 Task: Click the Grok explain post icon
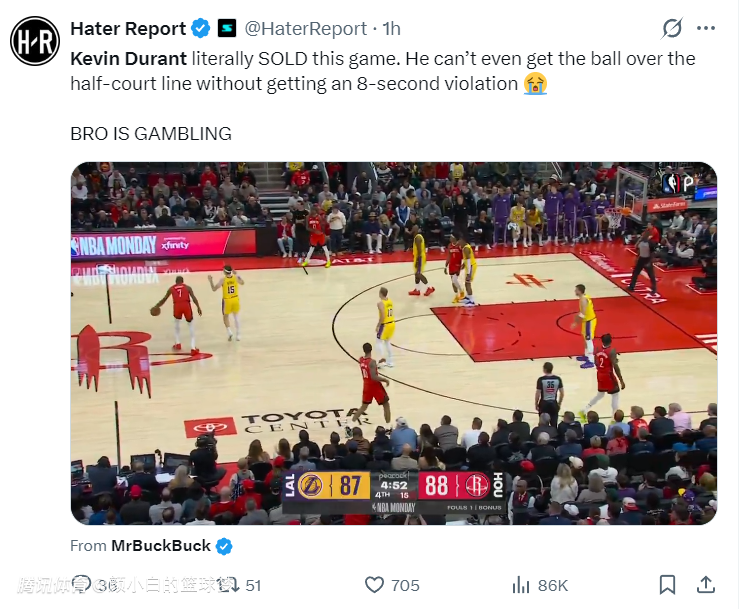coord(672,28)
